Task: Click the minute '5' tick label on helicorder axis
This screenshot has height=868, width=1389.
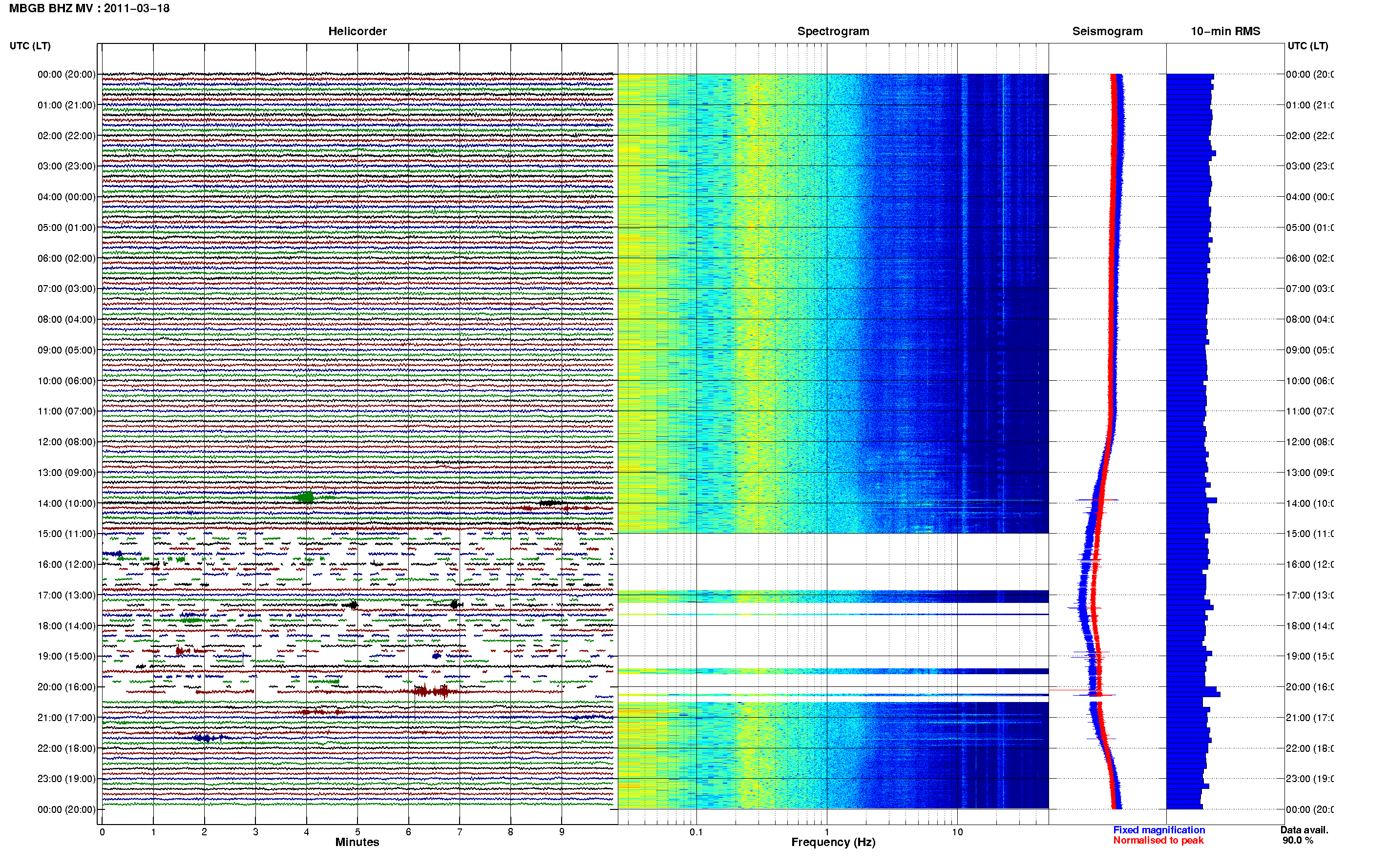Action: (357, 832)
